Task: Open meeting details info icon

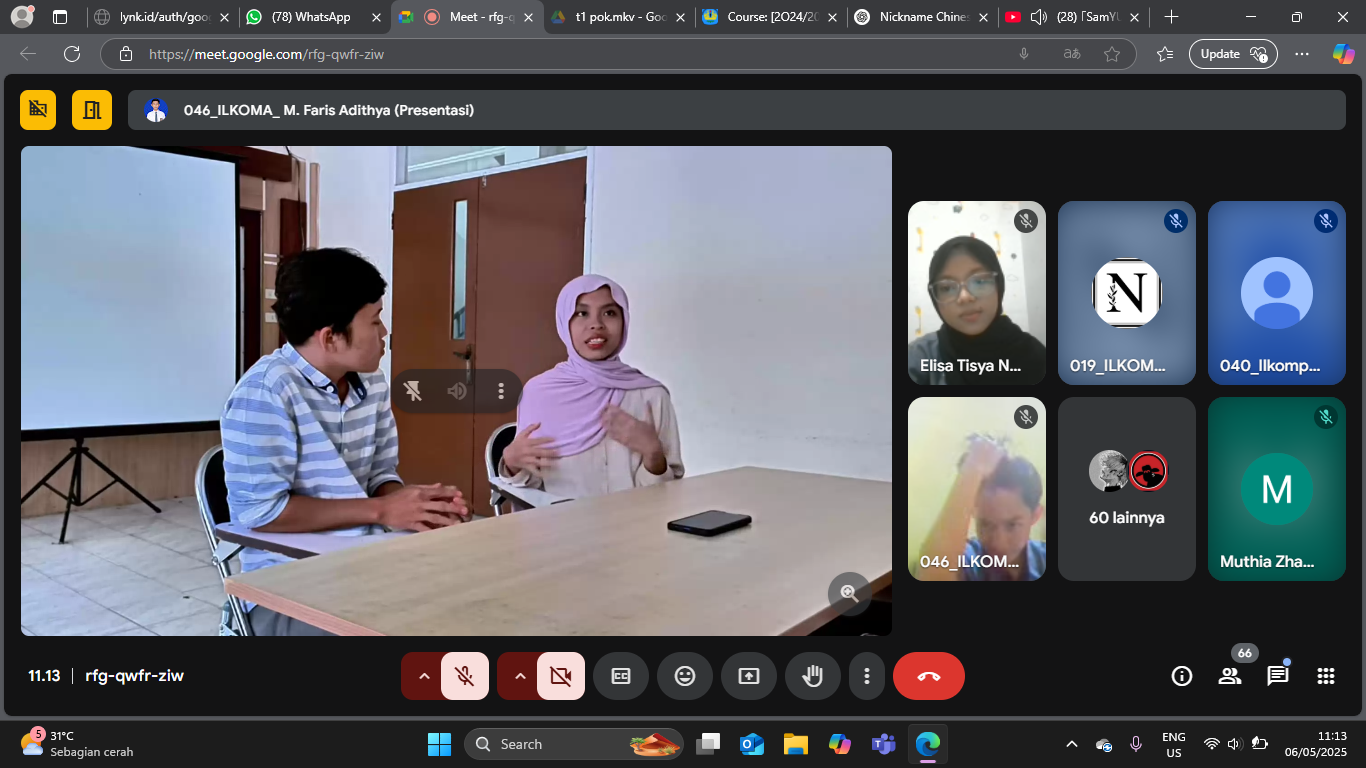Action: (1181, 676)
